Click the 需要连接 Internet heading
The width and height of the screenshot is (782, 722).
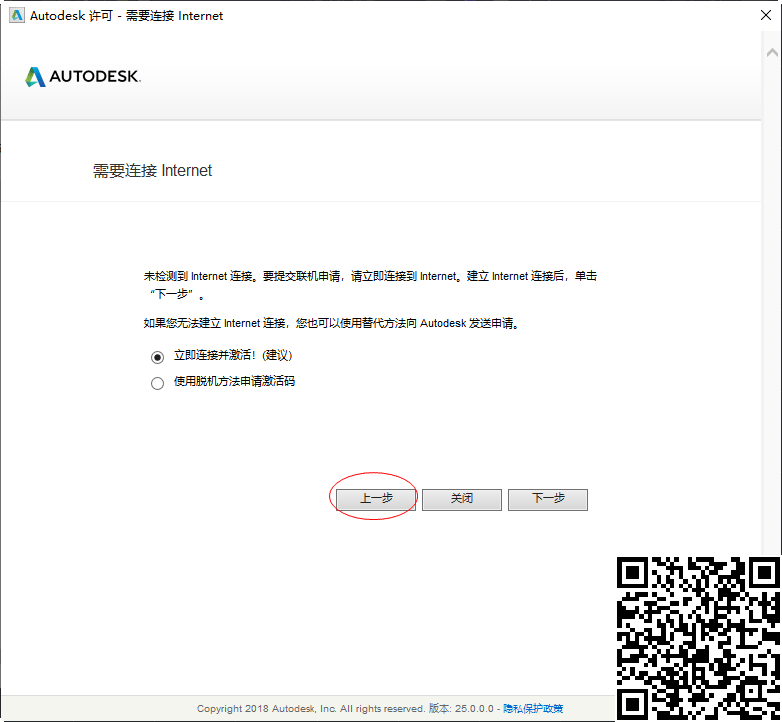[x=153, y=171]
